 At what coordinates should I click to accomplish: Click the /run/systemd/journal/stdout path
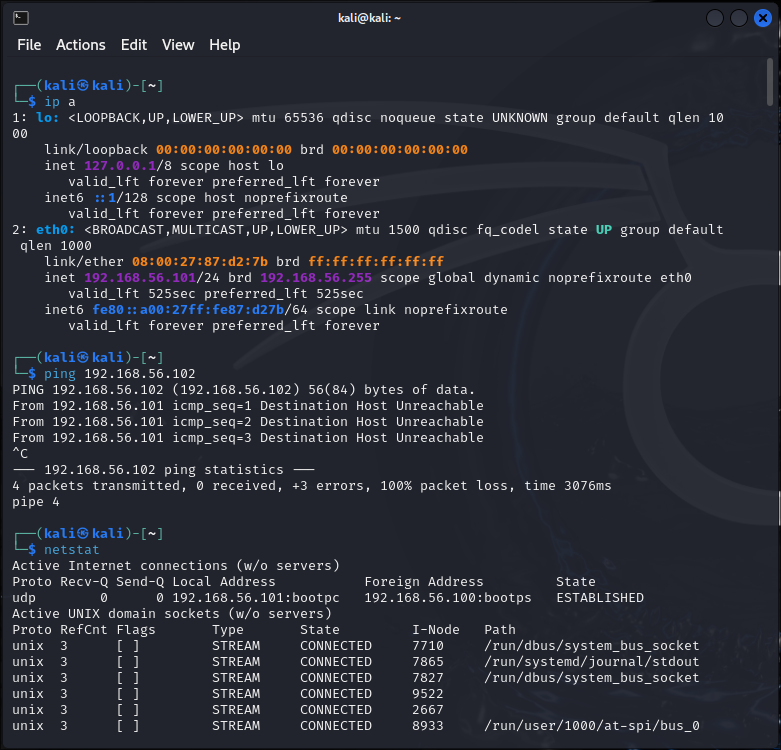pyautogui.click(x=592, y=662)
